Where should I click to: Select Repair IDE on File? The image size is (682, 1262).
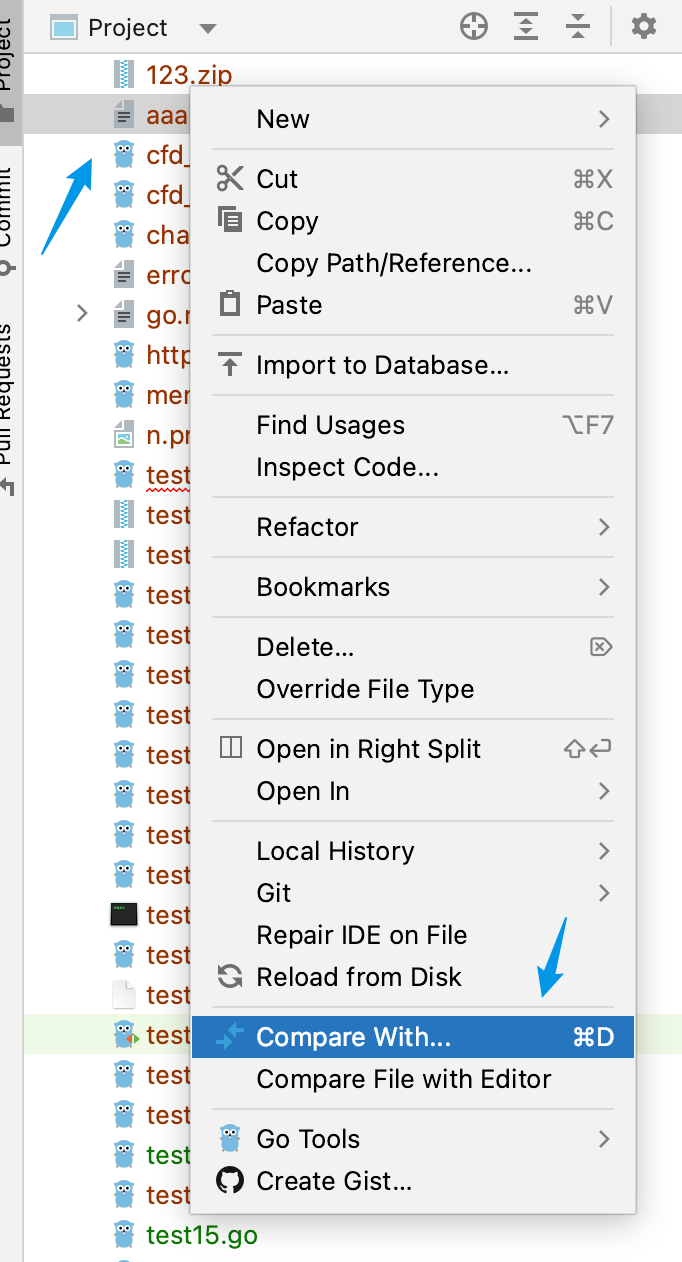(412, 935)
